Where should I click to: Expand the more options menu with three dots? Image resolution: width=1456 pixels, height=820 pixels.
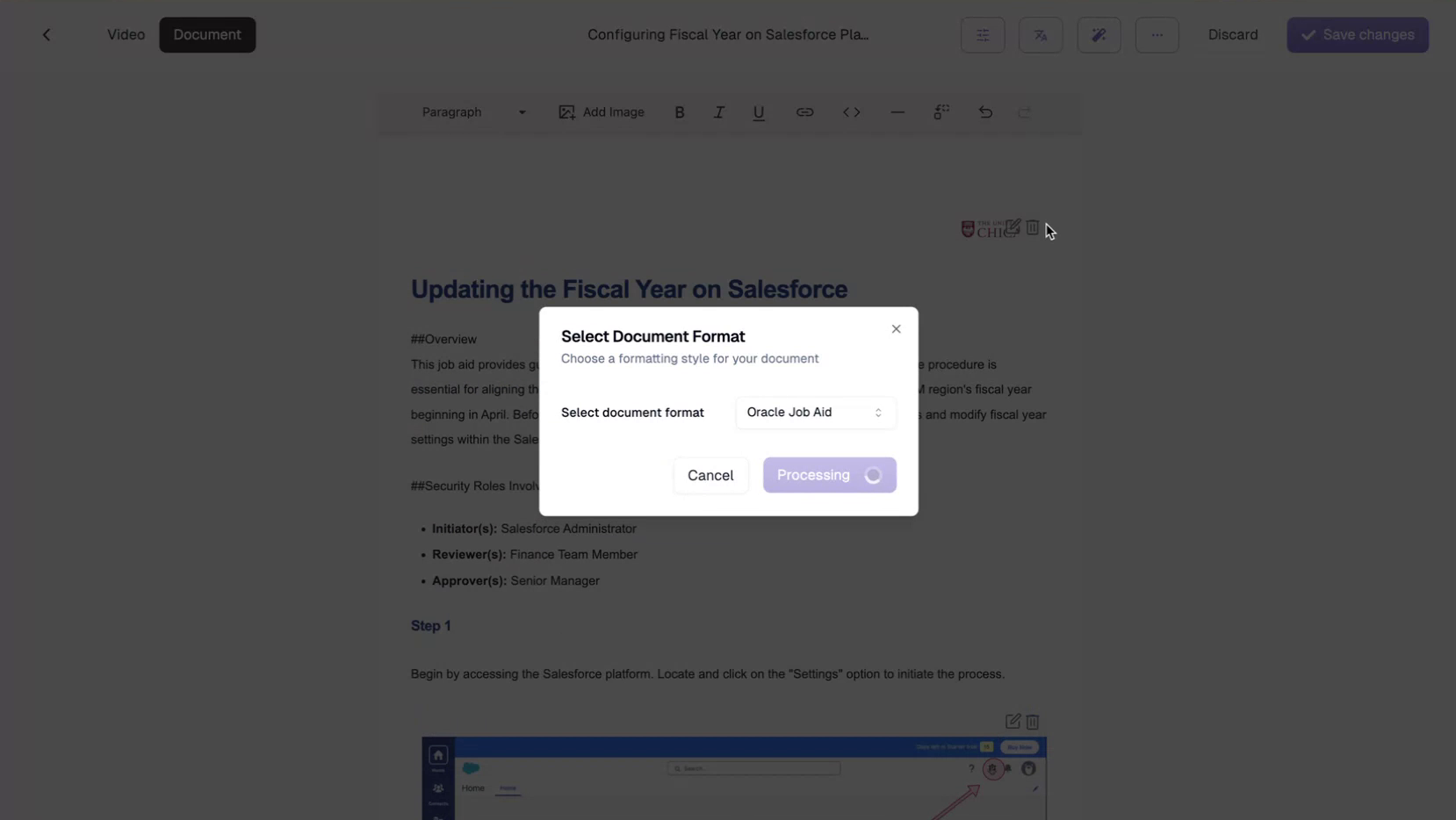[1157, 34]
